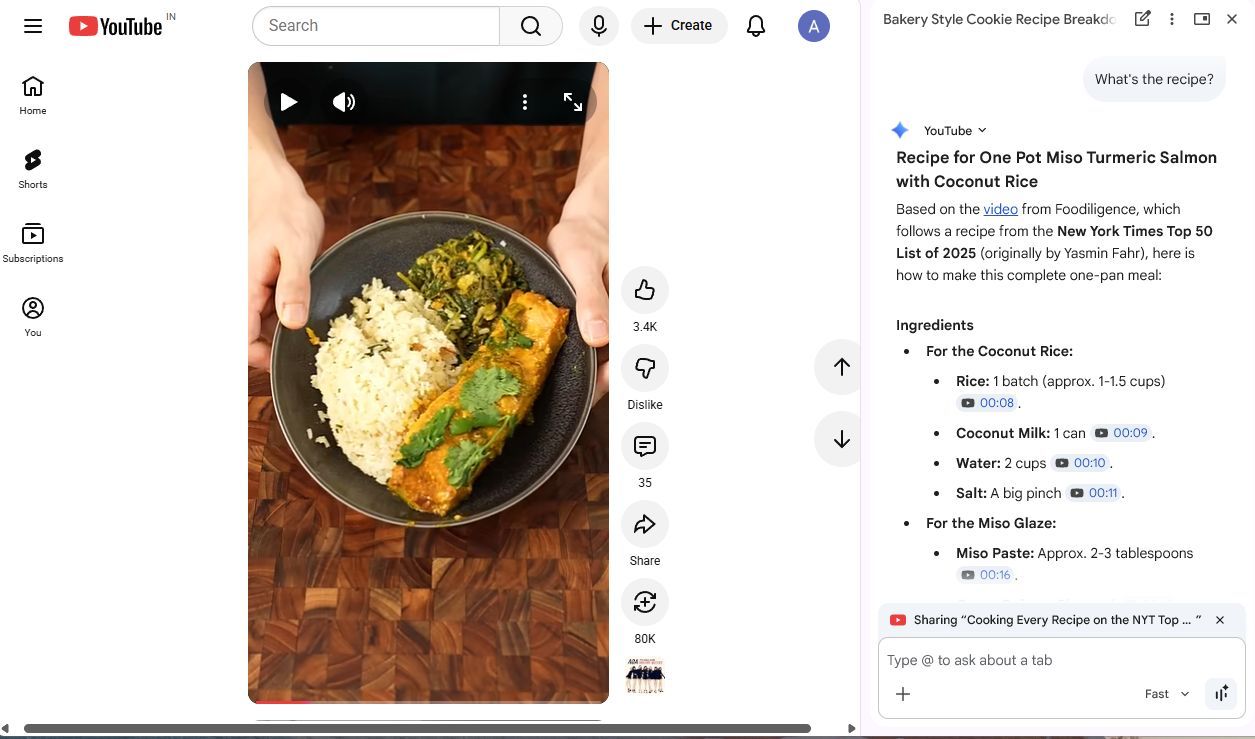Go to next Short arrow

[x=841, y=439]
